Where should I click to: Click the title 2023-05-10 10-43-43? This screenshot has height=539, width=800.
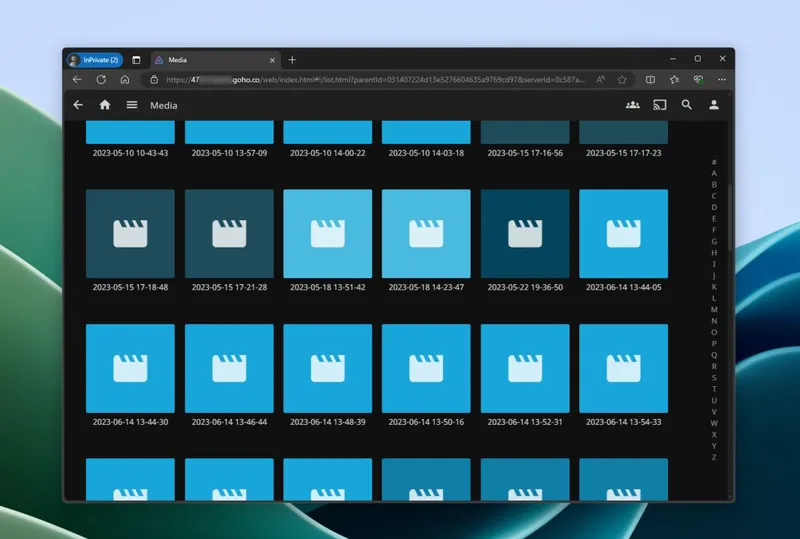(x=130, y=153)
